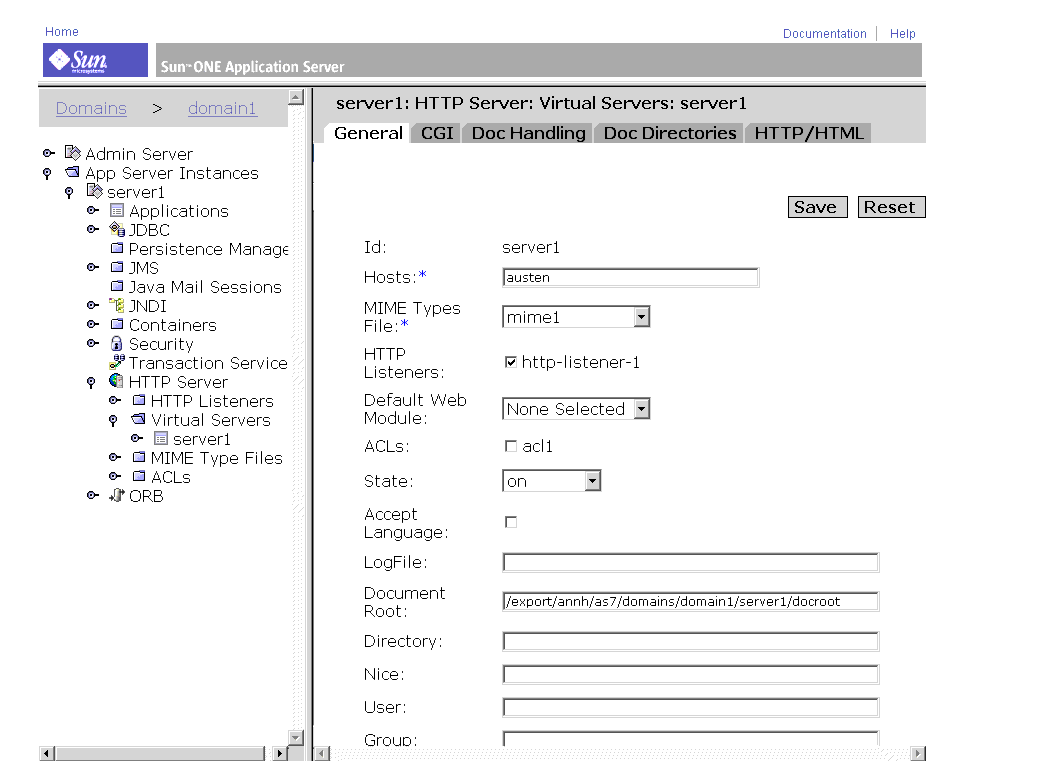Click the Nice input field

pos(691,674)
